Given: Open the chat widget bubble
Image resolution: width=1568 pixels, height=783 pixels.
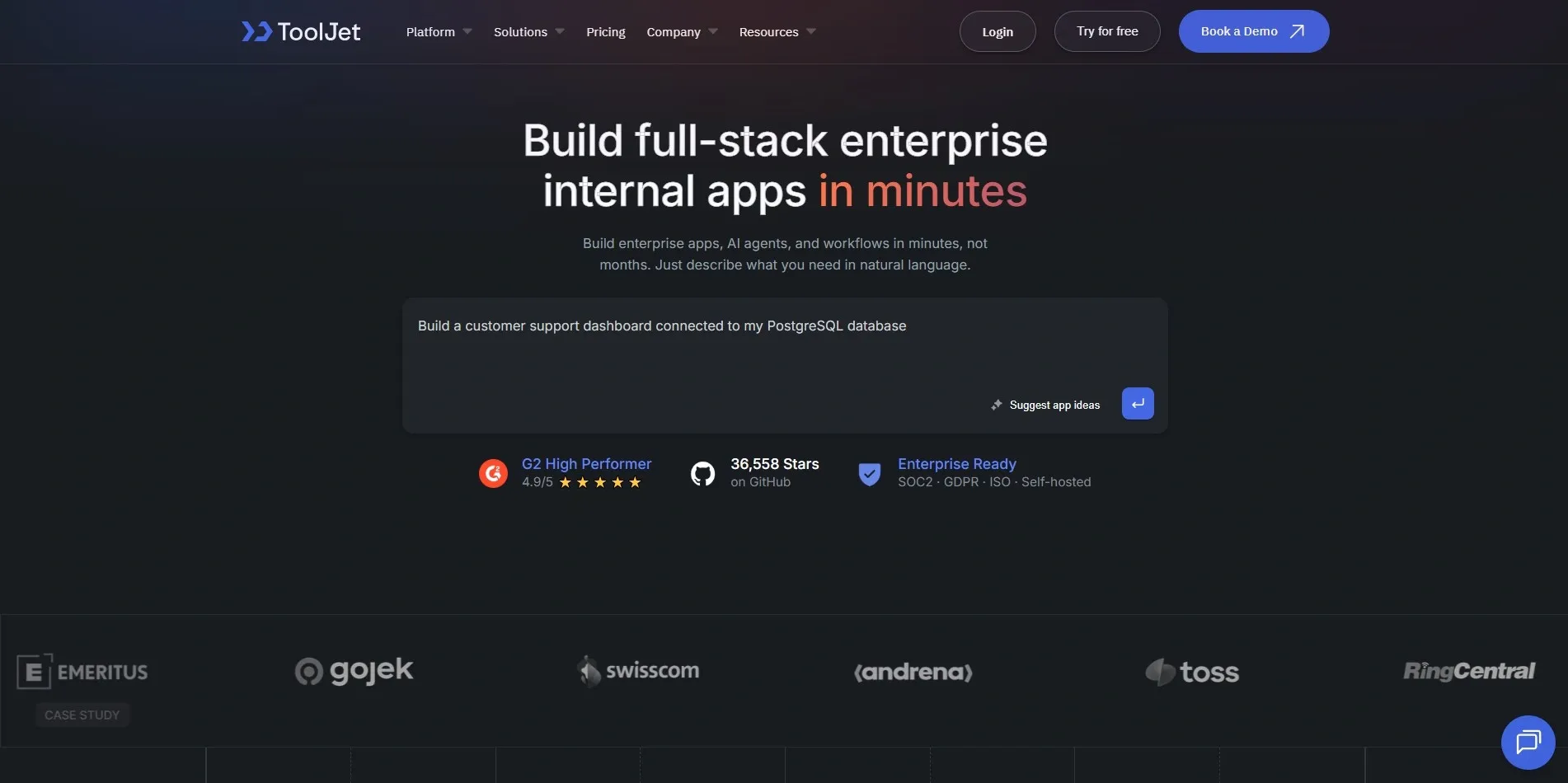Looking at the screenshot, I should coord(1528,742).
